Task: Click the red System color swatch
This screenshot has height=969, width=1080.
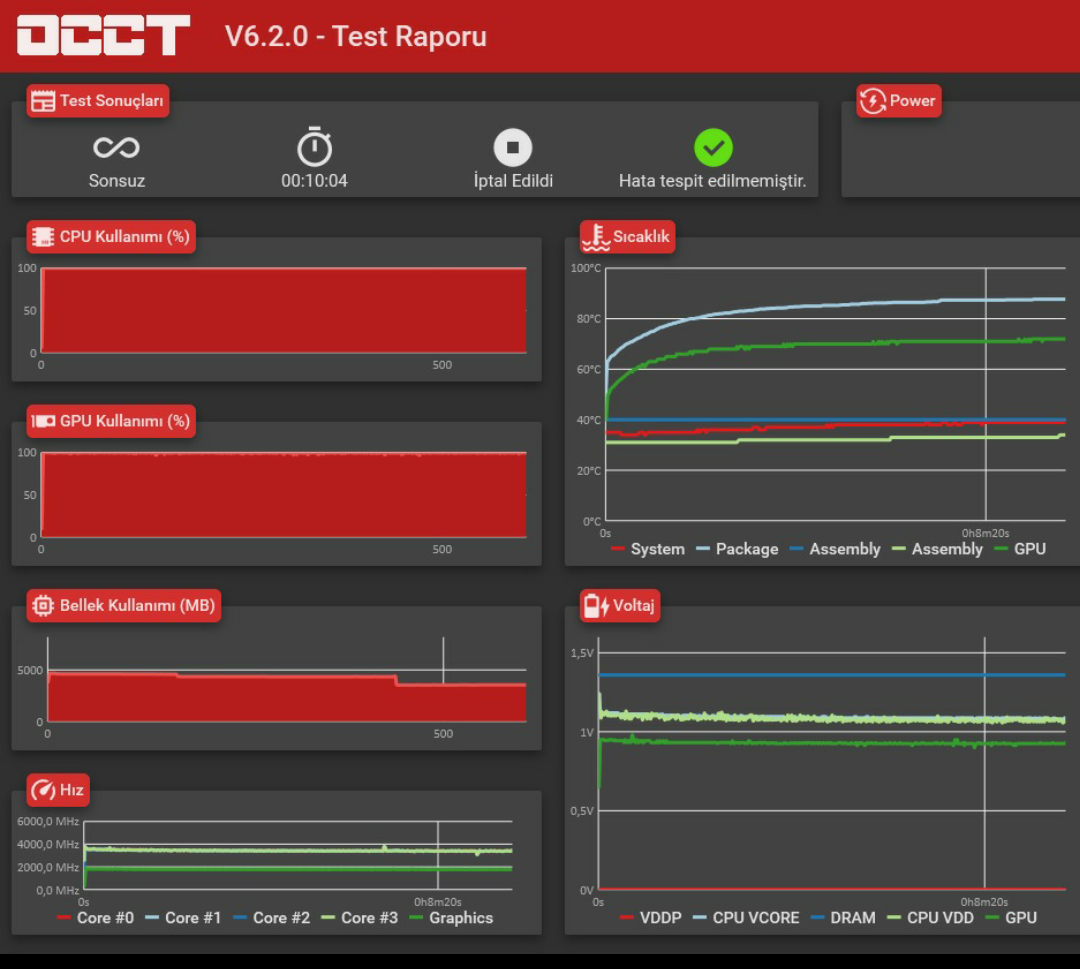Action: [x=617, y=549]
